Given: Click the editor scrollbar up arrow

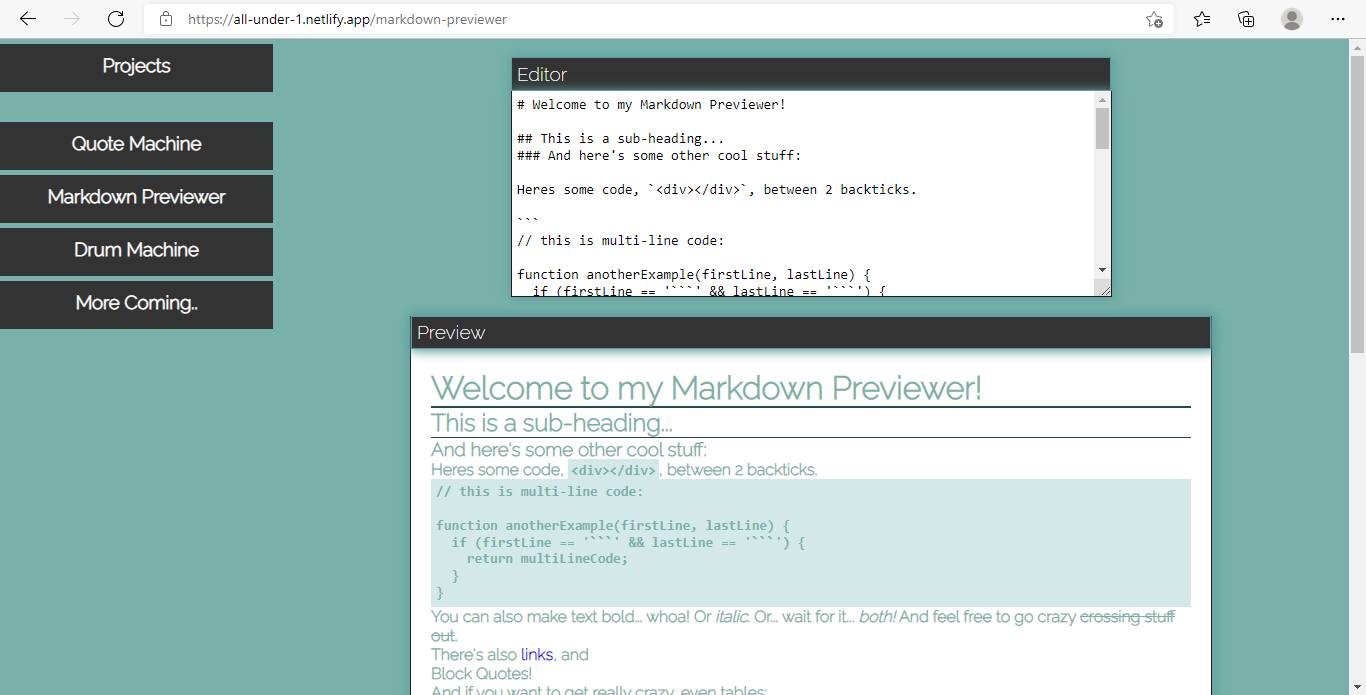Looking at the screenshot, I should click(1103, 100).
